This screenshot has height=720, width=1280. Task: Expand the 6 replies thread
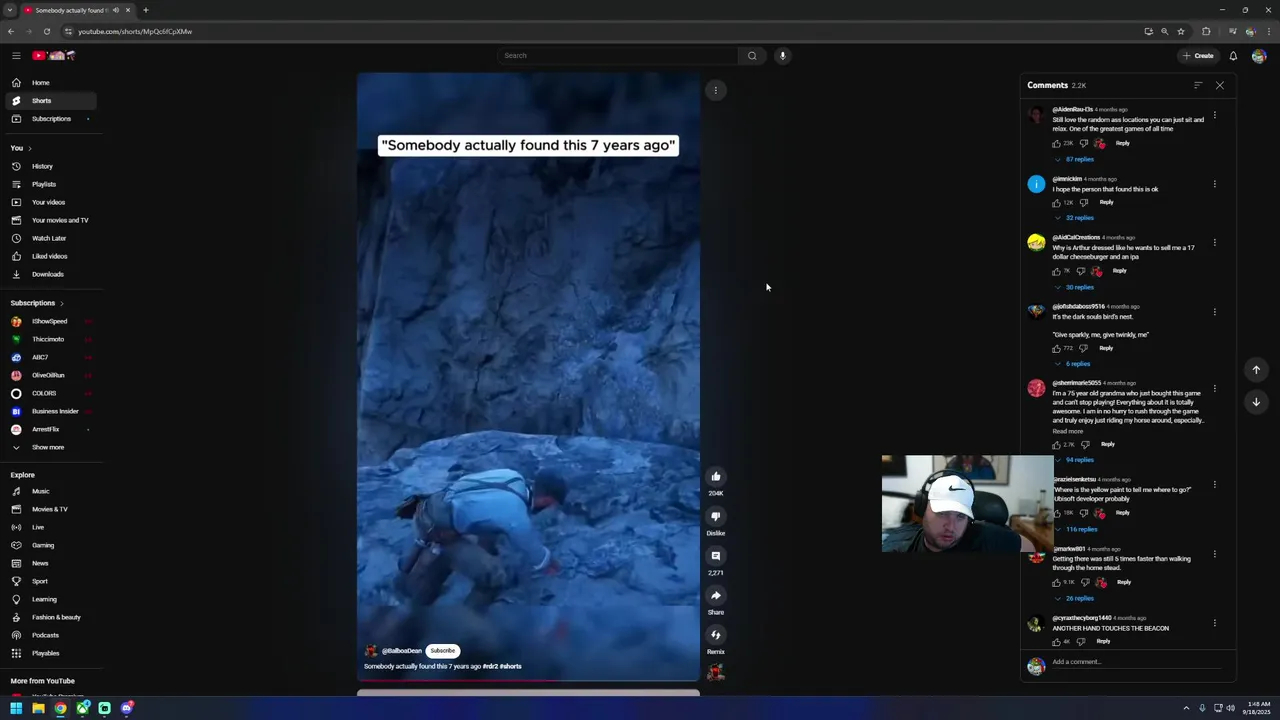[x=1073, y=364]
